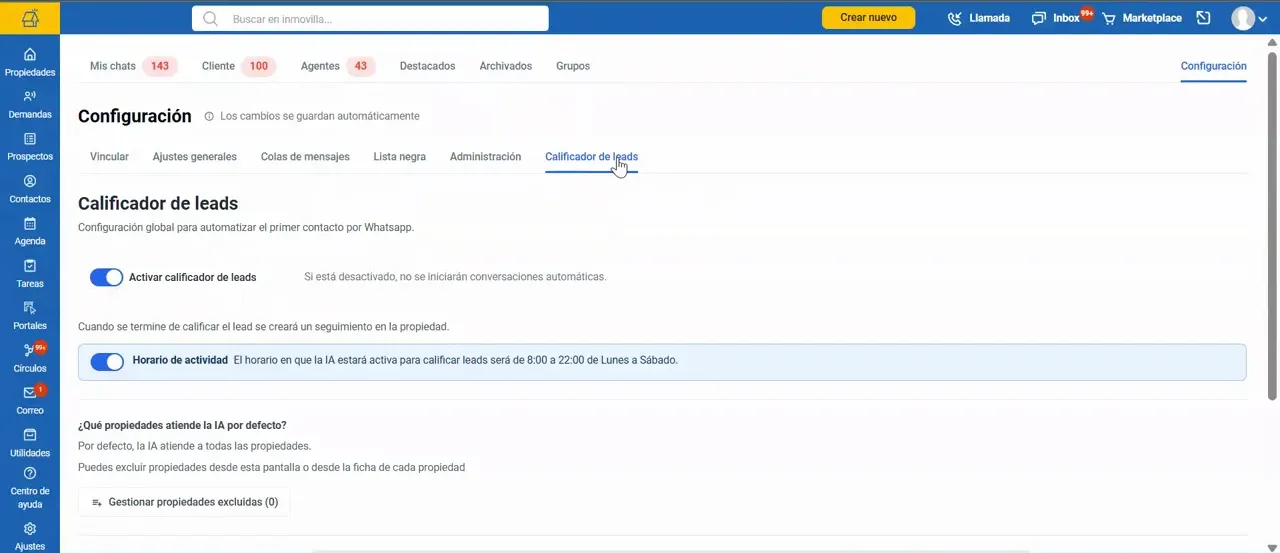This screenshot has height=553, width=1280.
Task: Open Contactos sidebar section
Action: pyautogui.click(x=30, y=189)
